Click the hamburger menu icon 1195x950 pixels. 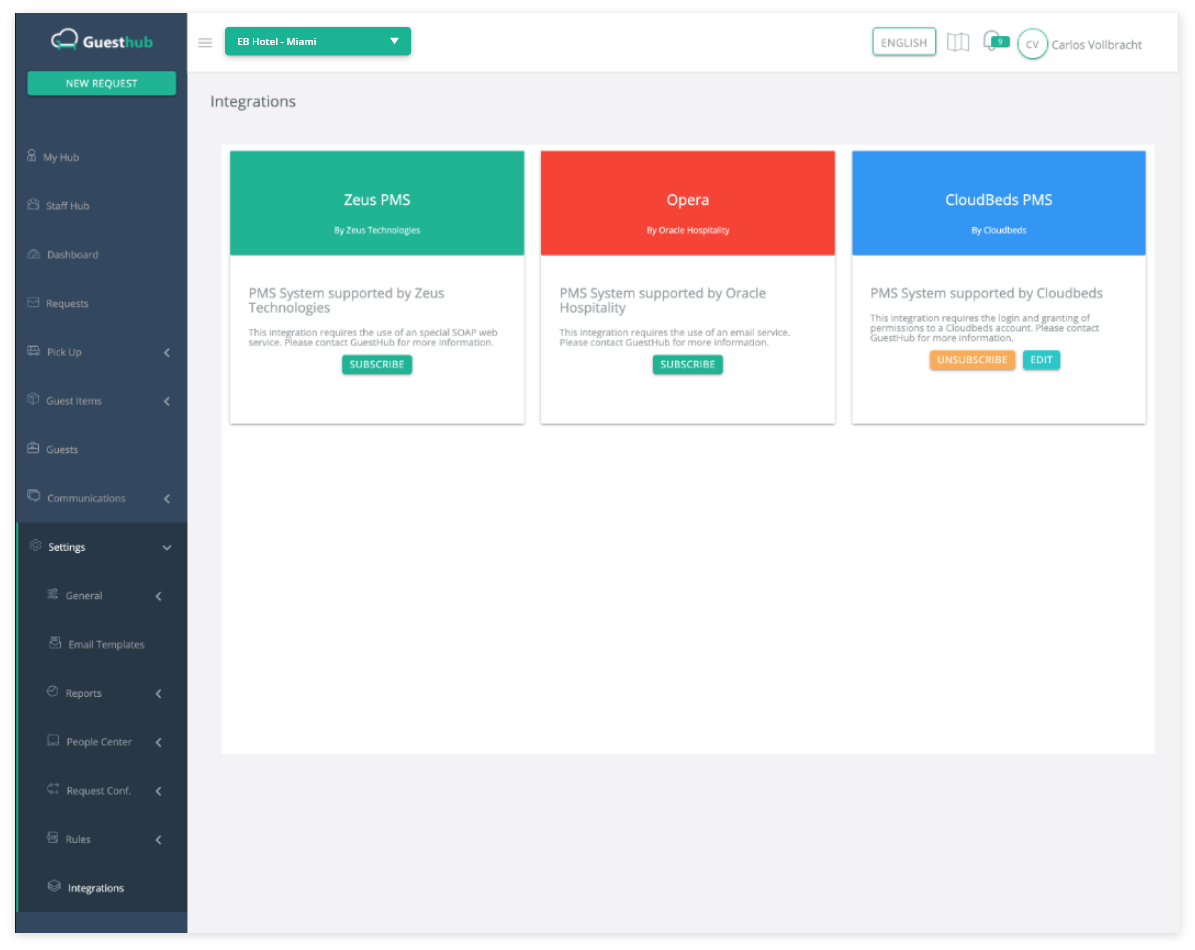[x=205, y=43]
